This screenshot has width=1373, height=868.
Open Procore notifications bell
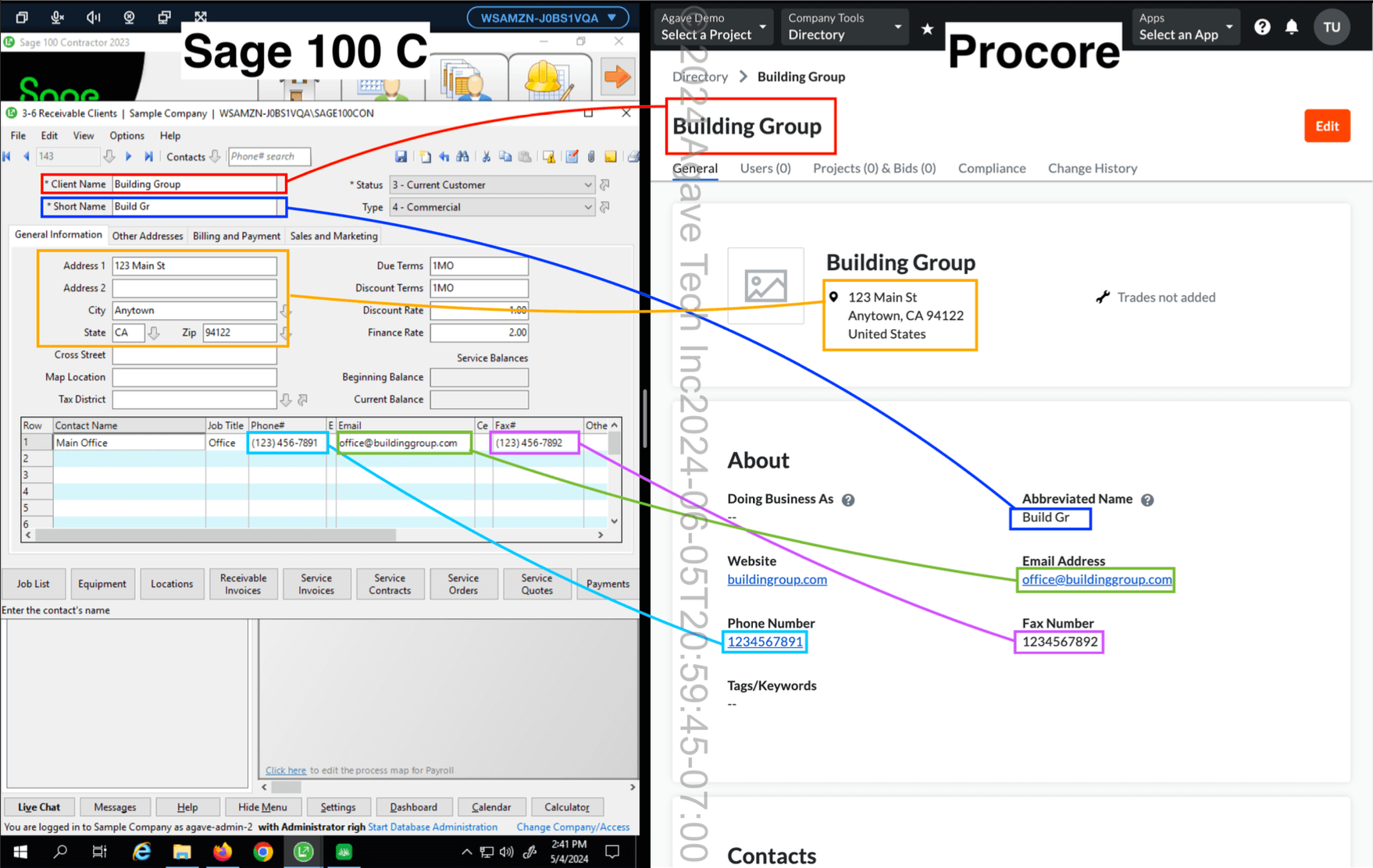[x=1292, y=27]
